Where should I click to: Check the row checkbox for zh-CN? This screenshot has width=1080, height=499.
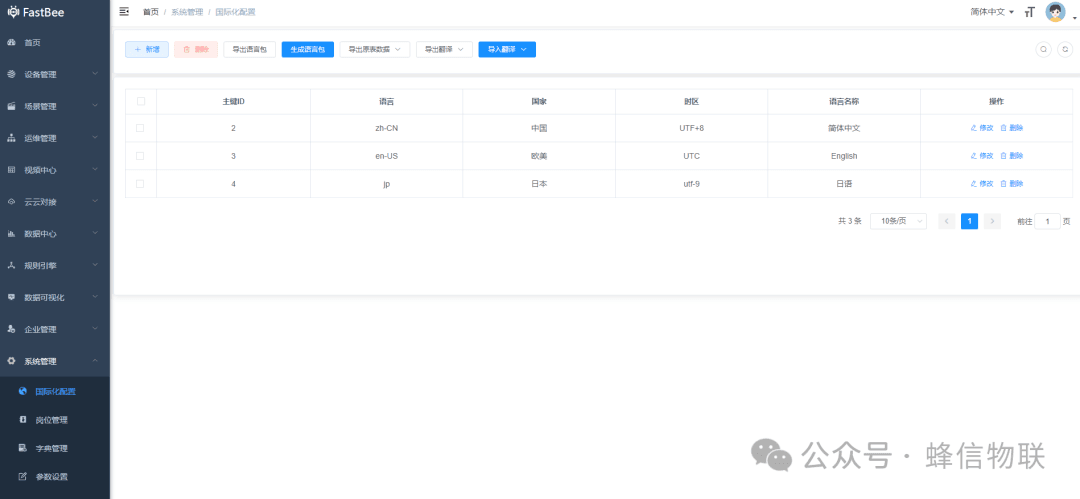pyautogui.click(x=141, y=128)
